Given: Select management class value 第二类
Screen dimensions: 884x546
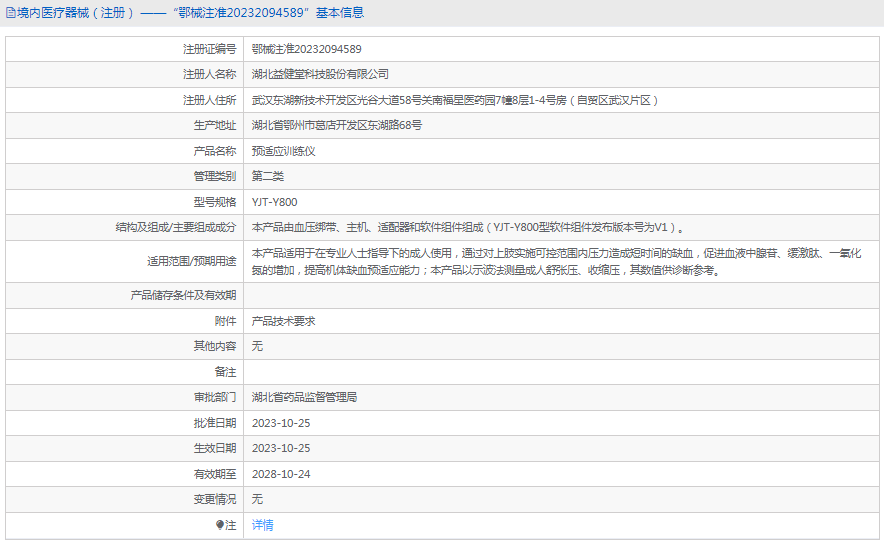Looking at the screenshot, I should (x=268, y=176).
